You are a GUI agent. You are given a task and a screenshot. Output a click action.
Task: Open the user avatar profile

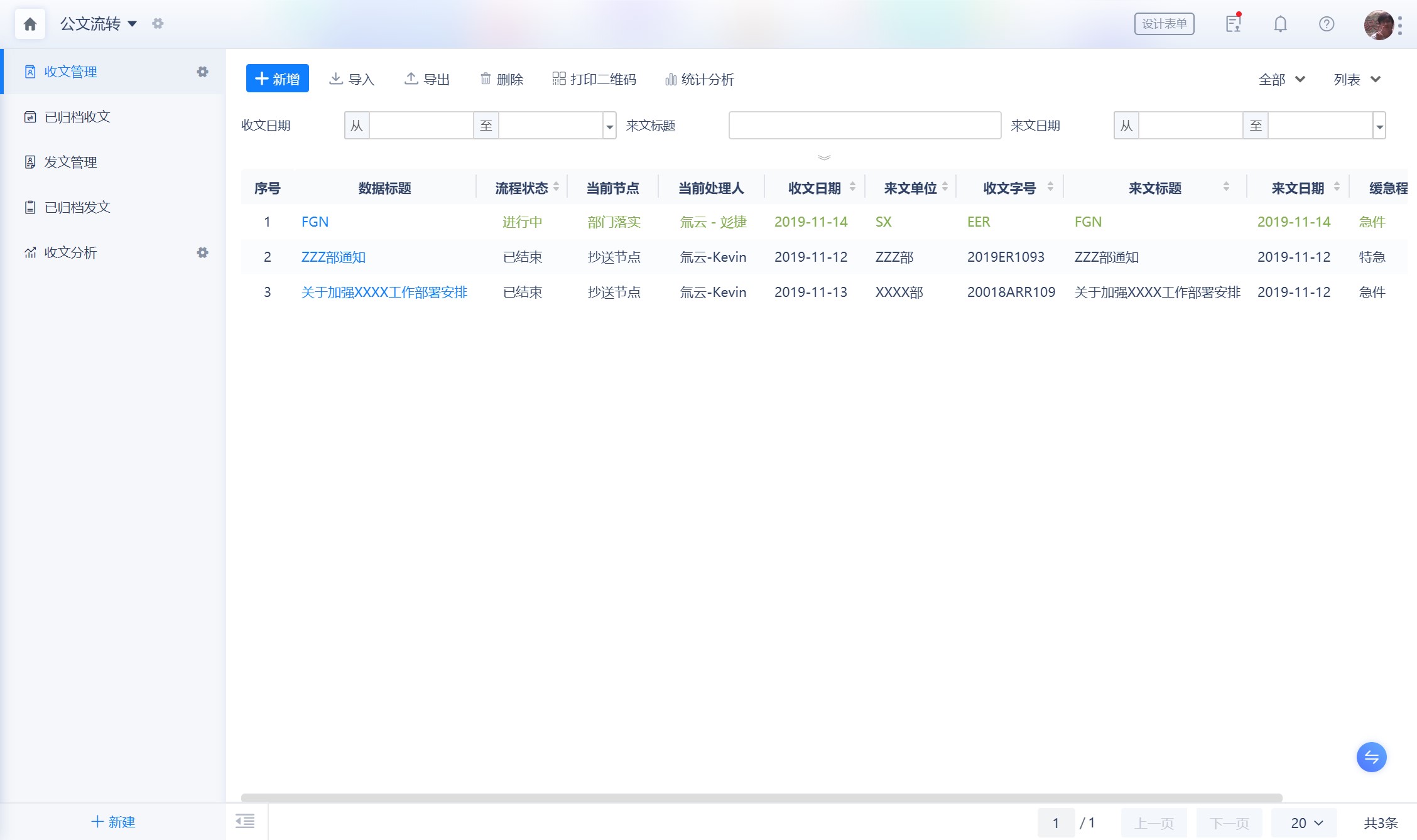click(x=1379, y=25)
